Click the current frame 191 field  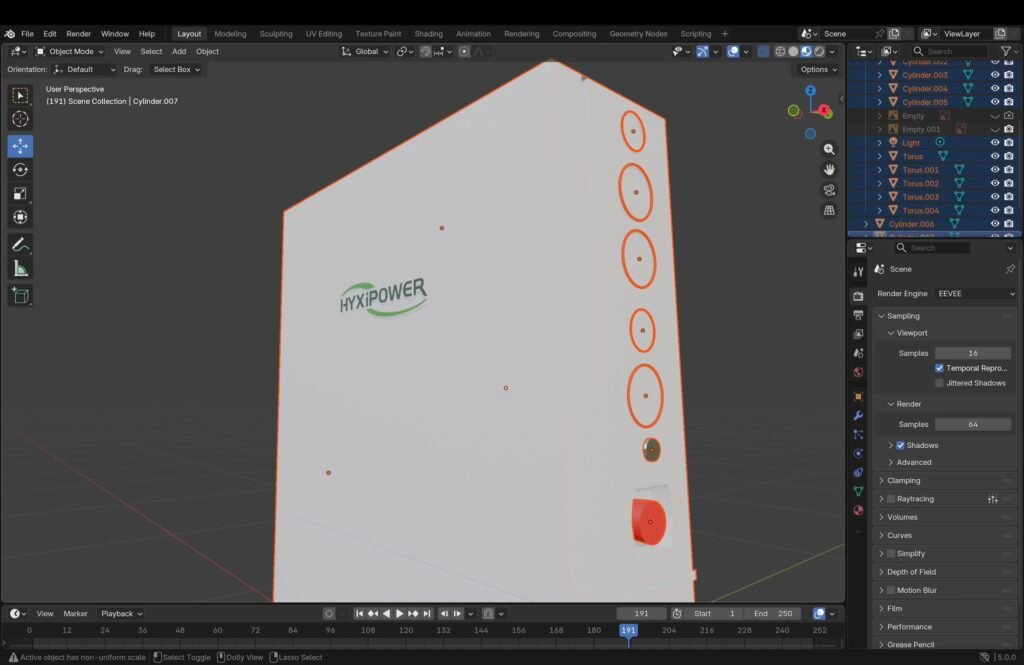[x=641, y=613]
